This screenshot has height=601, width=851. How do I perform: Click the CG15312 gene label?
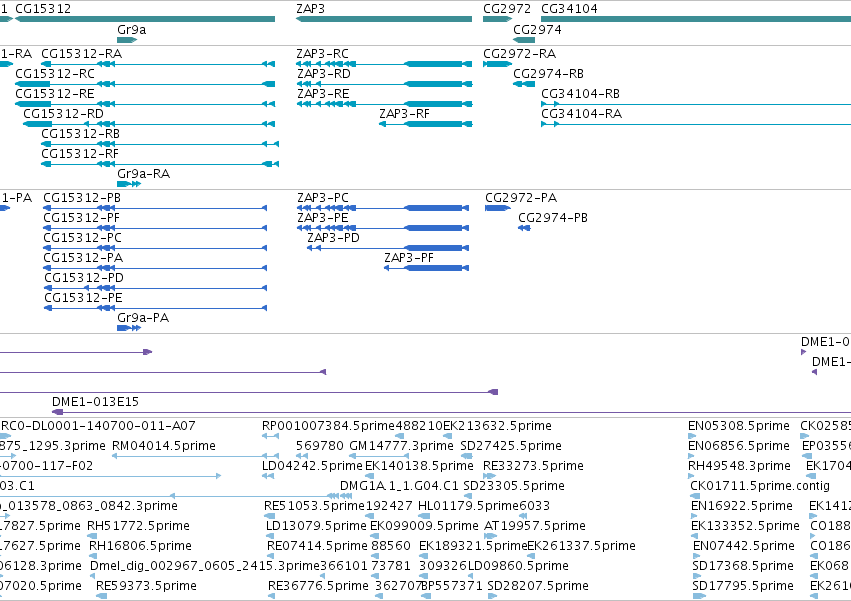point(43,9)
